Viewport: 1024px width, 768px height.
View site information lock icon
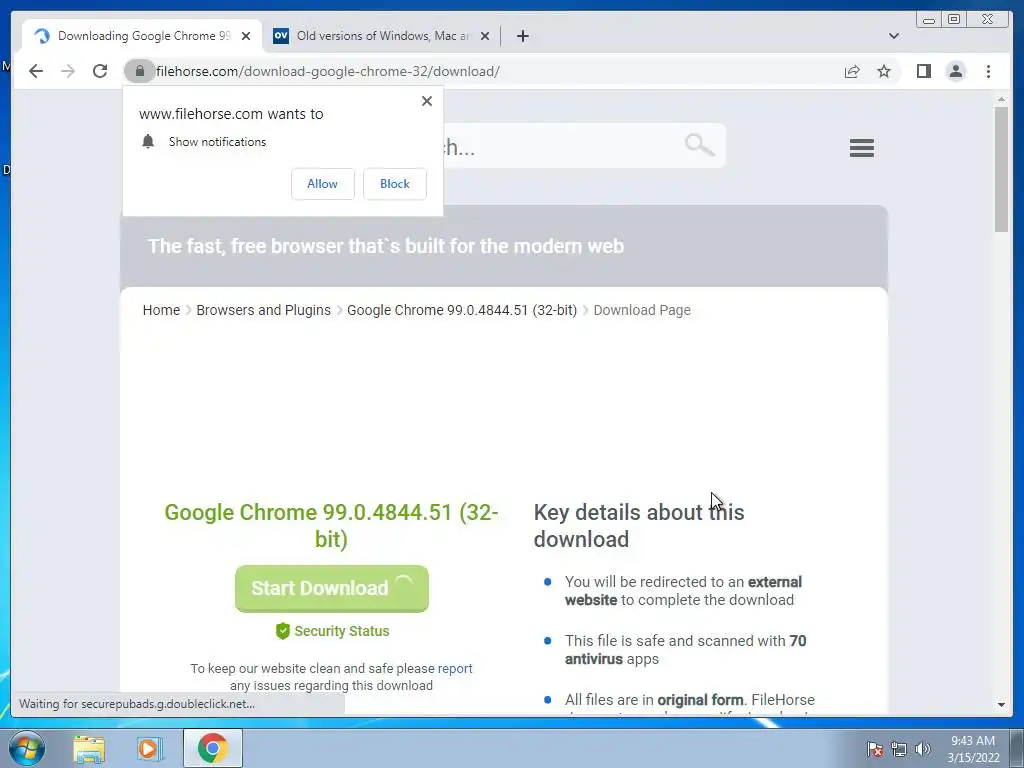tap(139, 71)
